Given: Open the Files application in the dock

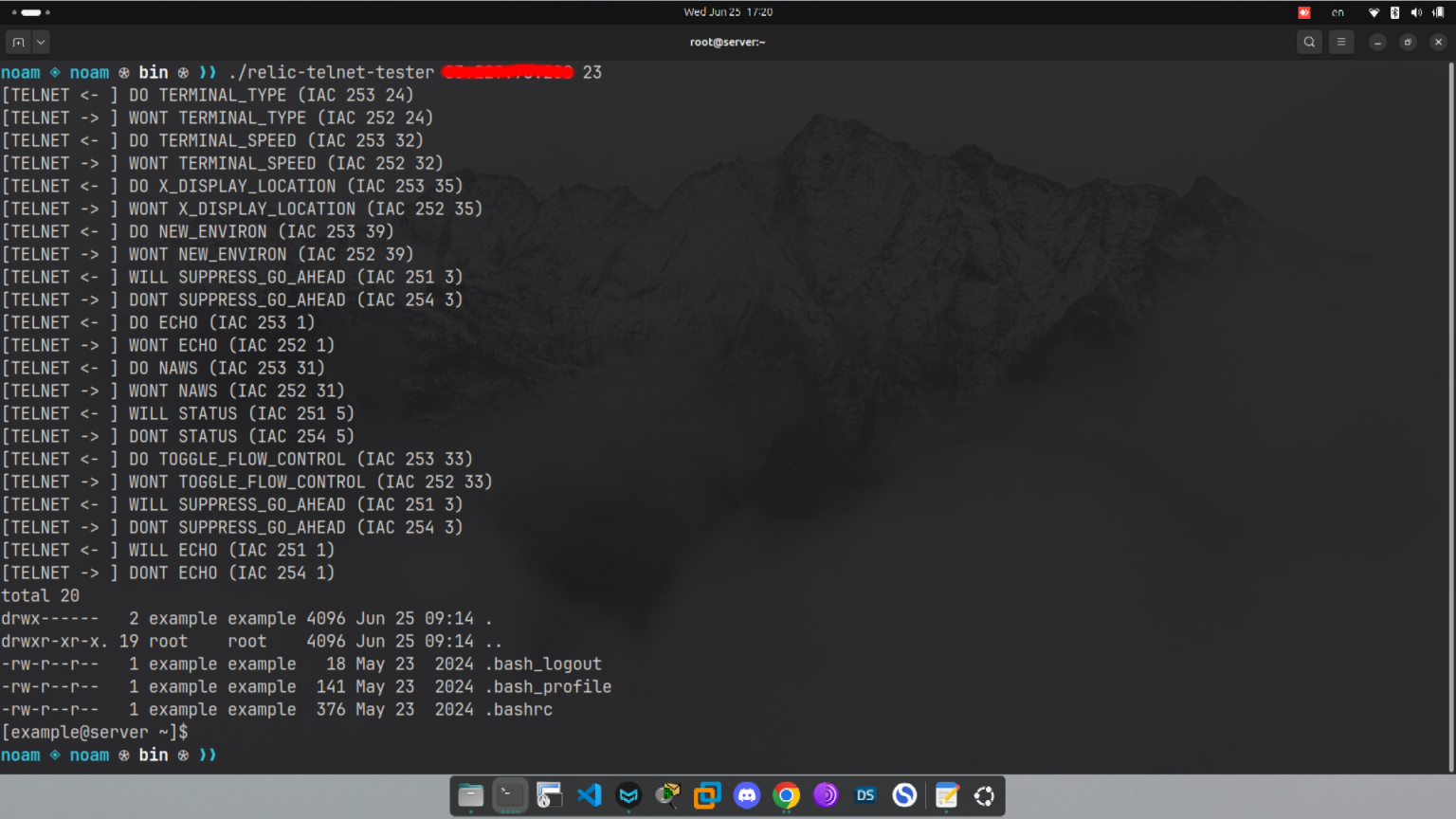Looking at the screenshot, I should click(470, 795).
